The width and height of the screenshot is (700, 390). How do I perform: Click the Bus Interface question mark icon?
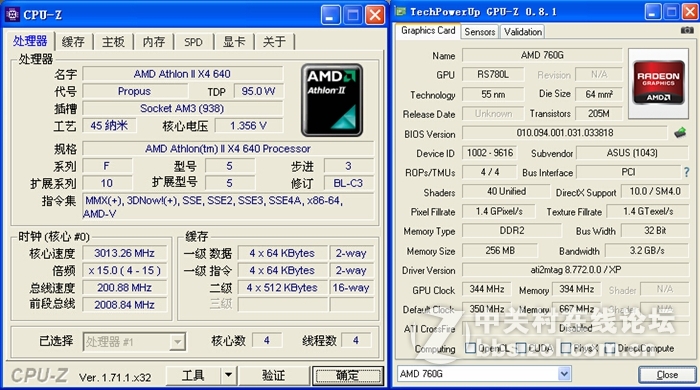tap(687, 172)
